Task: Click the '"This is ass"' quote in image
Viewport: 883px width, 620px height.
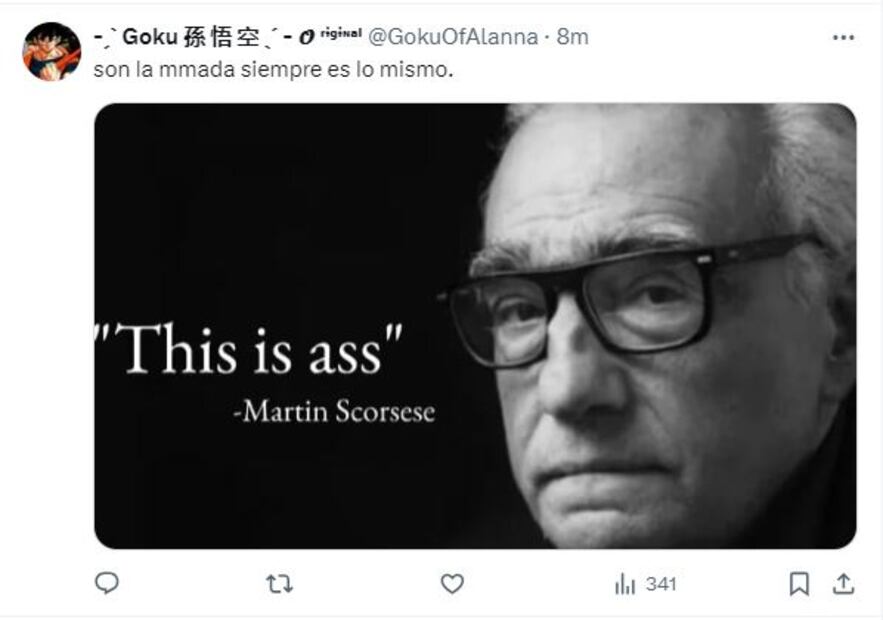Action: (x=248, y=350)
